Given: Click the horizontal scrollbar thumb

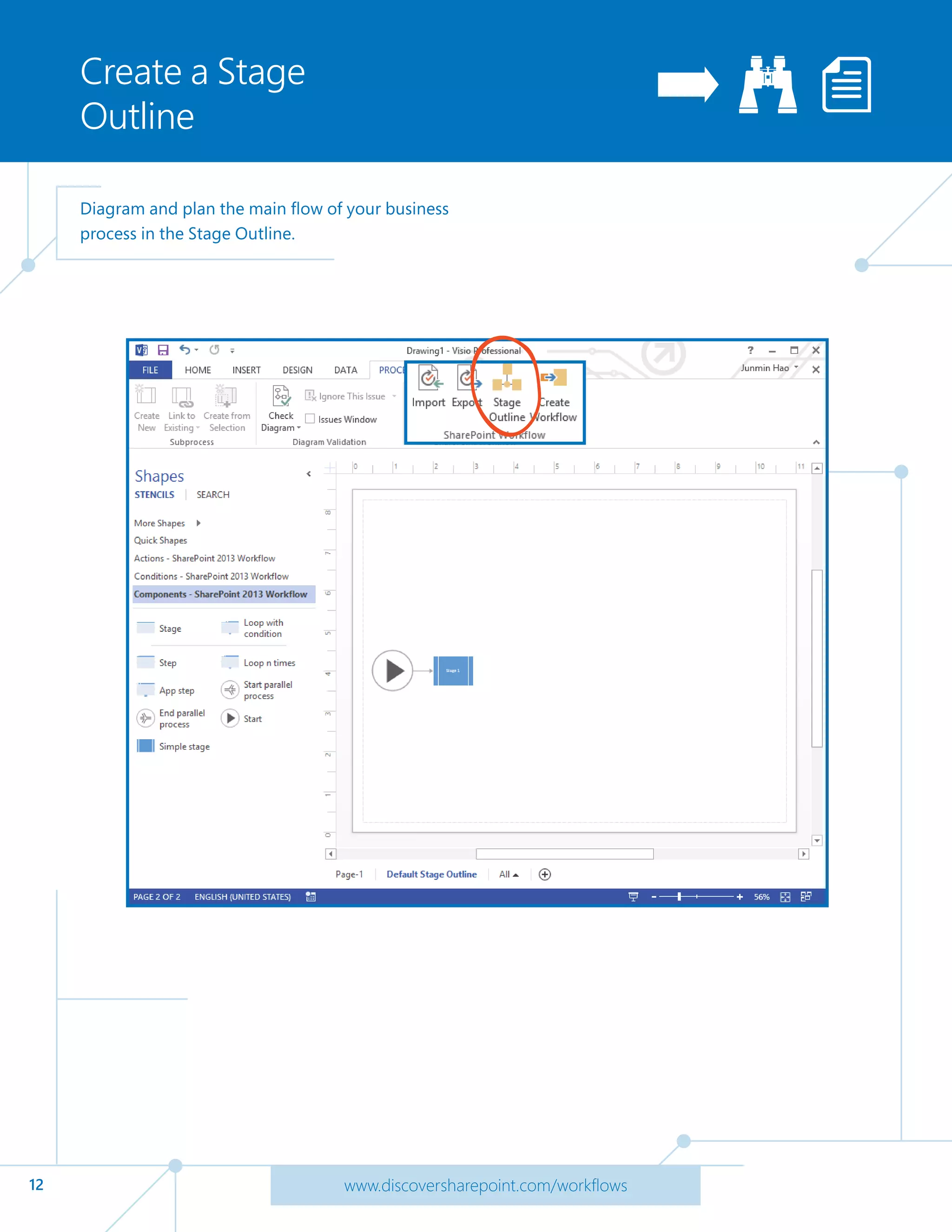Looking at the screenshot, I should (x=564, y=854).
